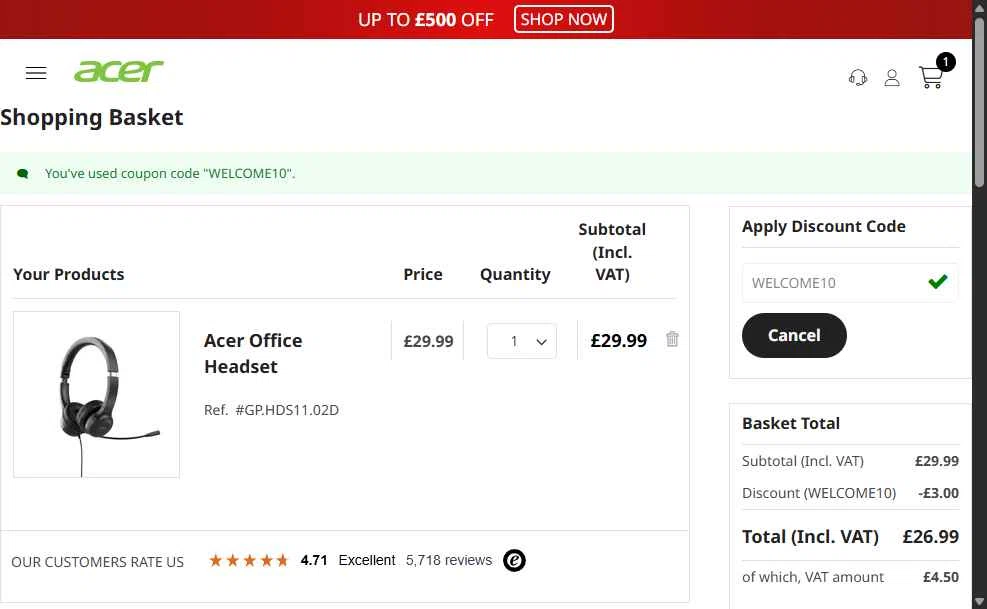Click the Basket Total subtotal £29.99 value
987x609 pixels.
(937, 461)
